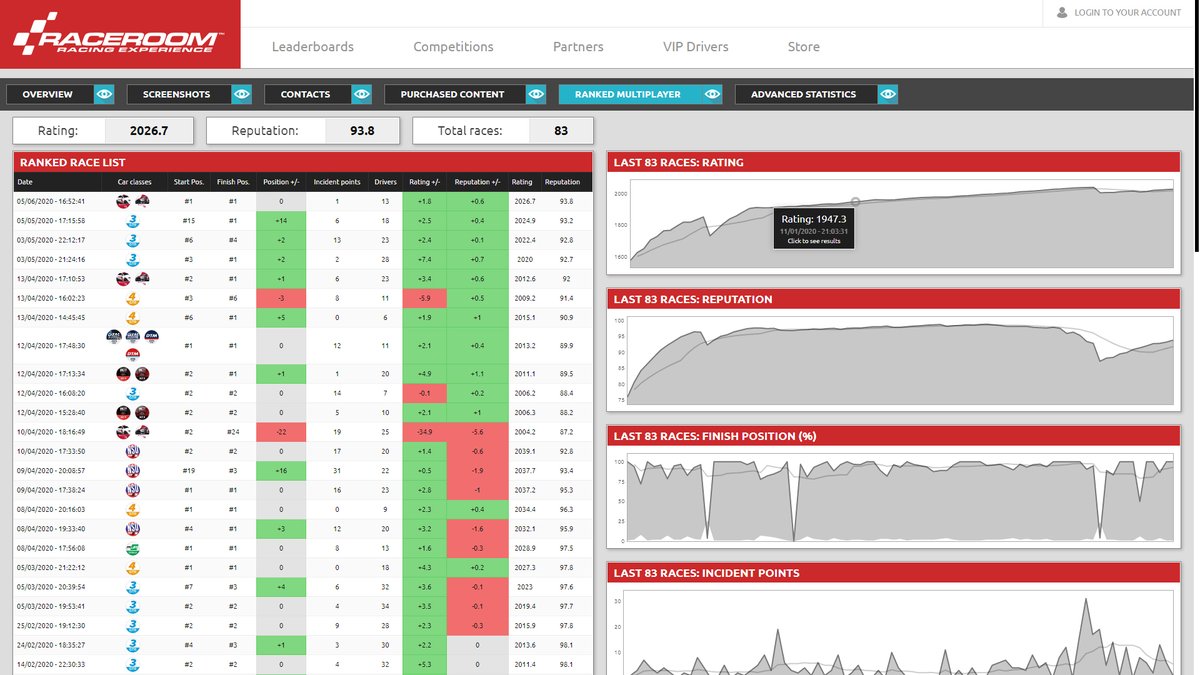The height and width of the screenshot is (675, 1200).
Task: Open the VIP Drivers page
Action: pyautogui.click(x=696, y=47)
